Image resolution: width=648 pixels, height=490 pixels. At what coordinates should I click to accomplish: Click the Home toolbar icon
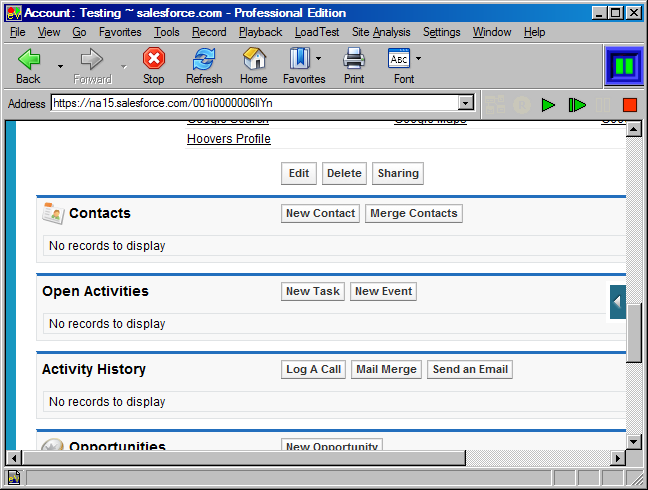[254, 58]
